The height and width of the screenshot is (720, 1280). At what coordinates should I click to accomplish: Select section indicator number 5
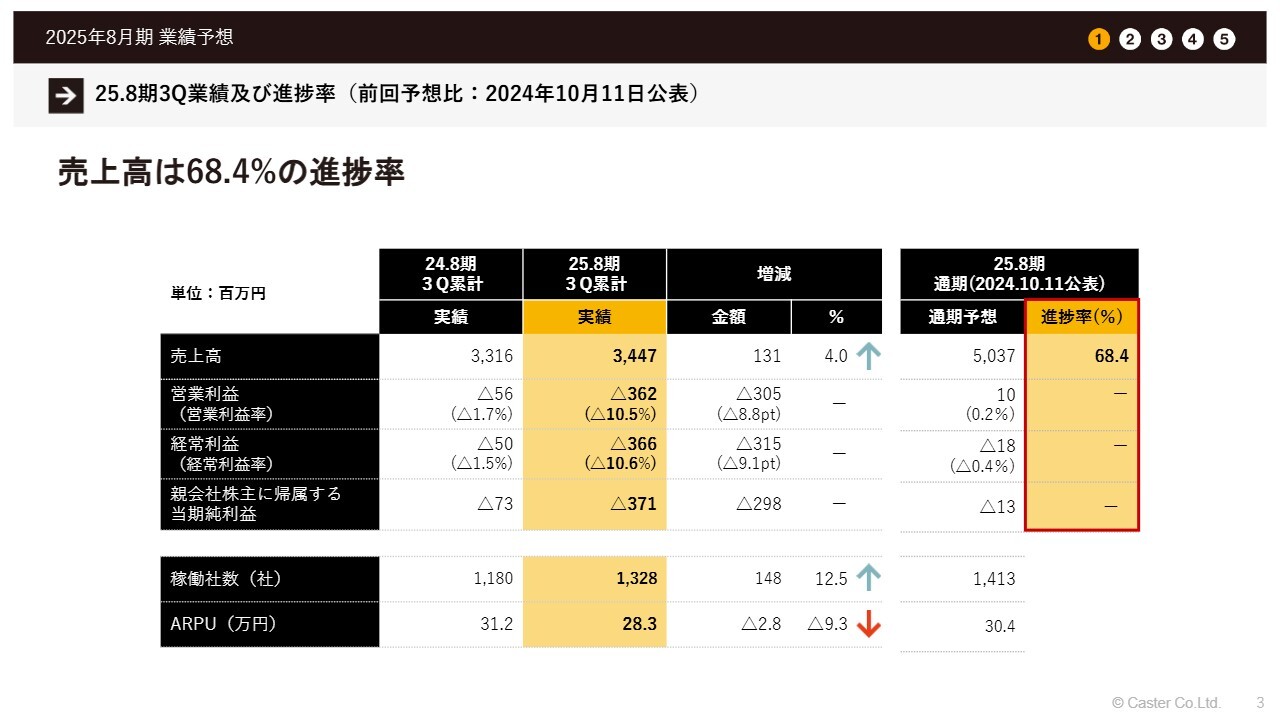click(1224, 39)
